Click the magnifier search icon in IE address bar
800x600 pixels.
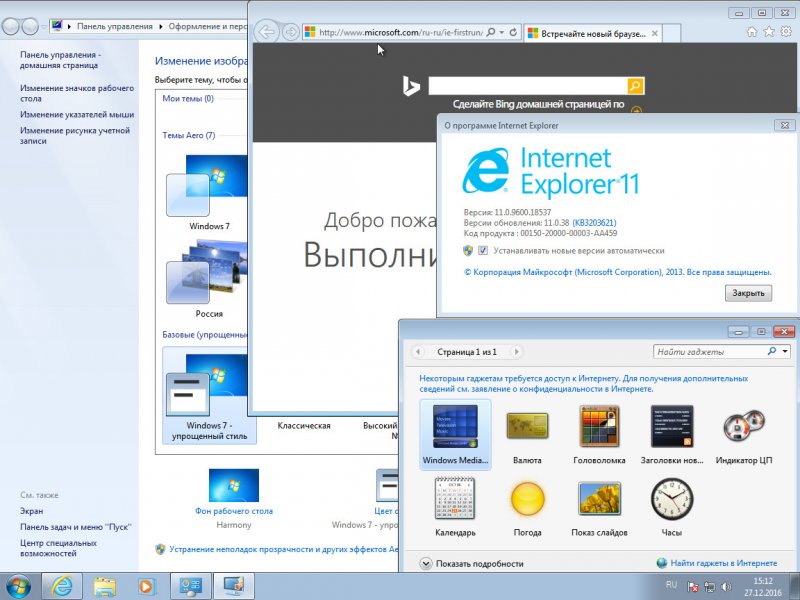[490, 32]
